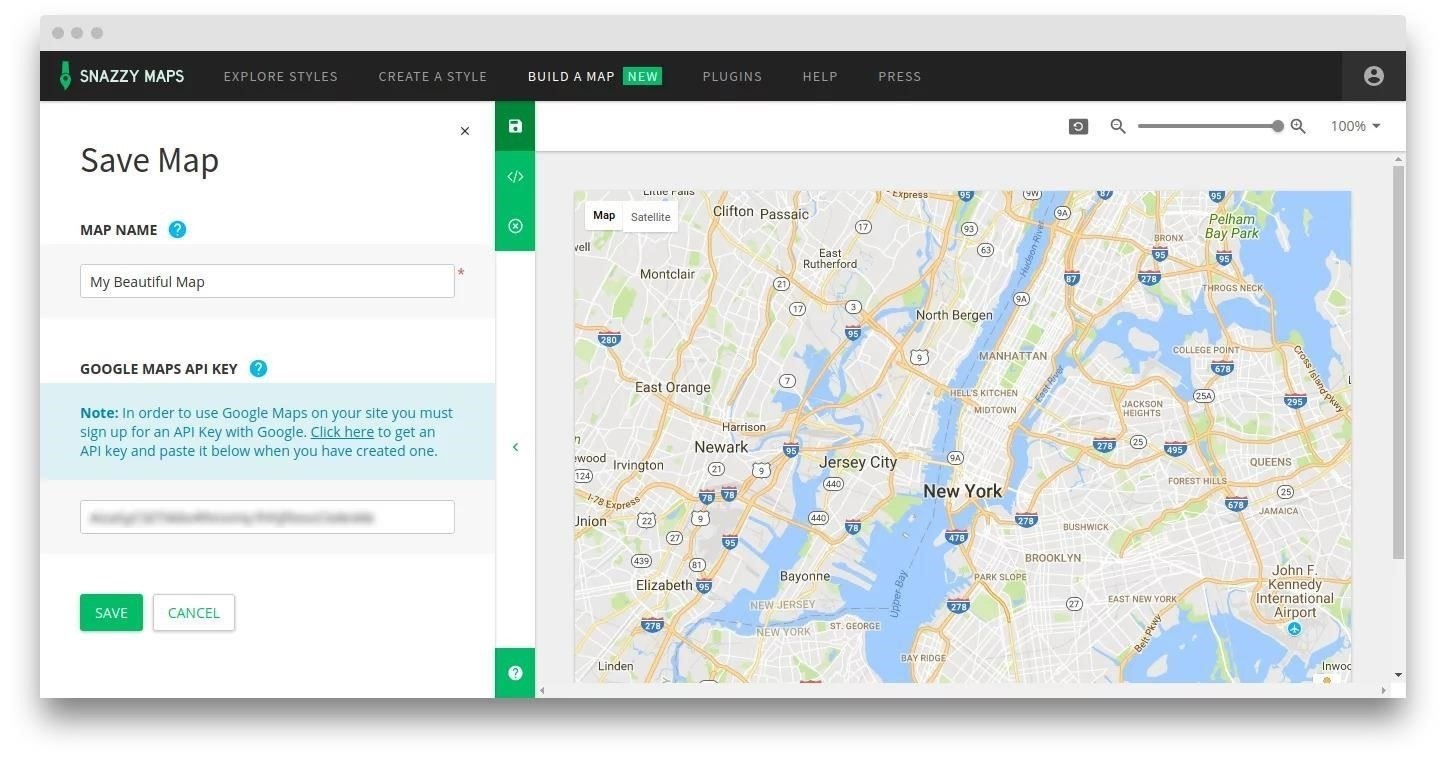Click the Jersey City map label
Viewport: 1446px width, 768px height.
pos(858,462)
